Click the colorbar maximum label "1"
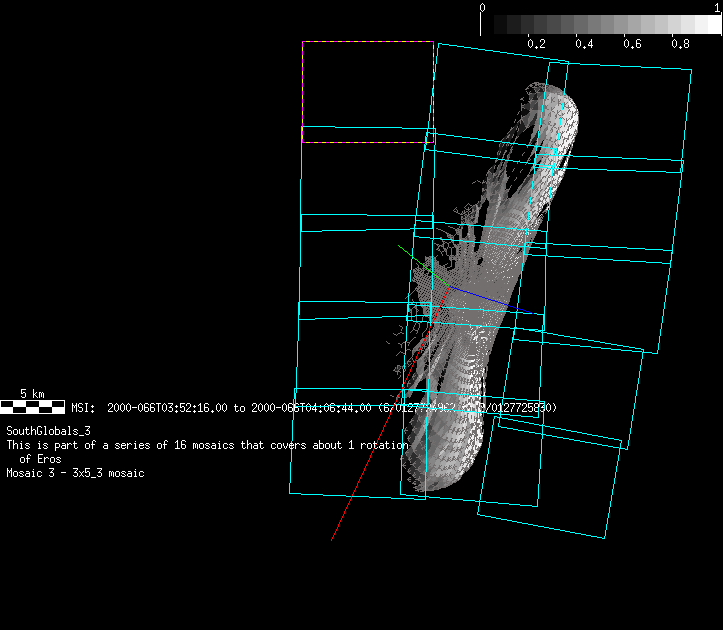 (717, 7)
